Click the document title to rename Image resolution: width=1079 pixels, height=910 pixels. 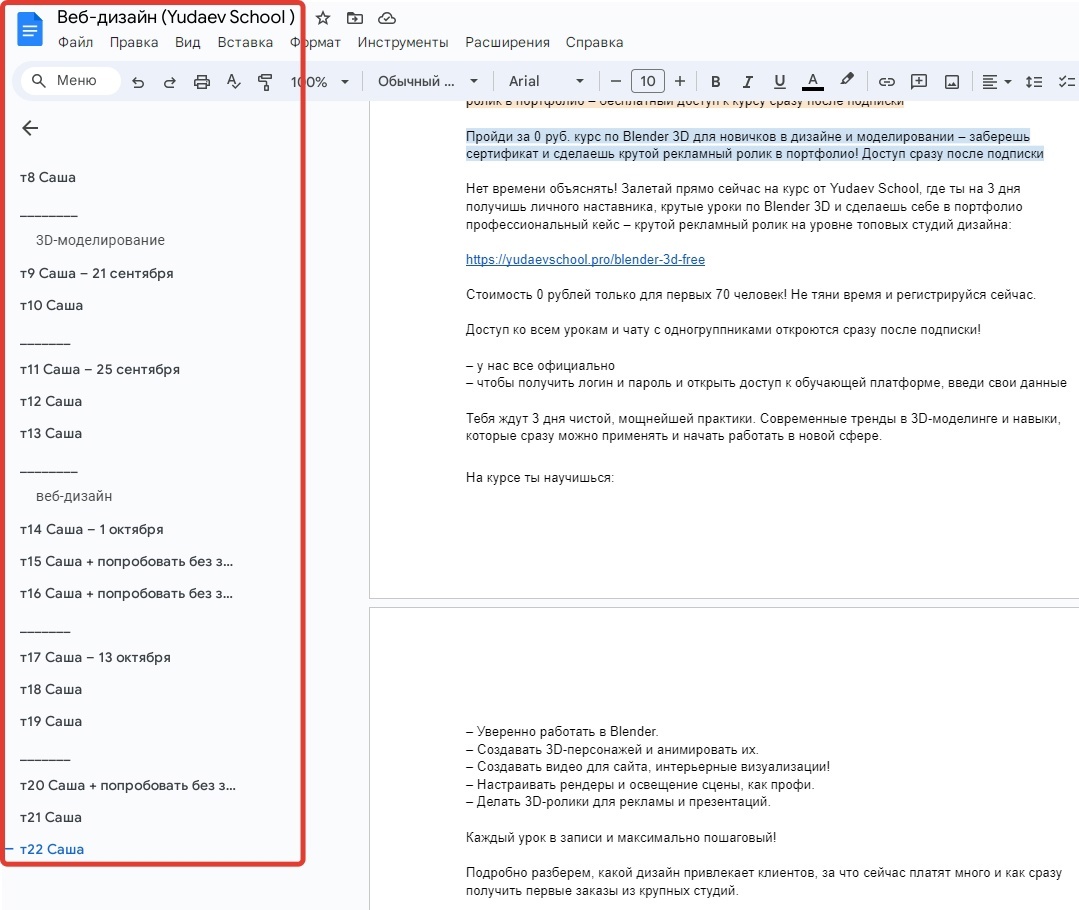coord(175,17)
